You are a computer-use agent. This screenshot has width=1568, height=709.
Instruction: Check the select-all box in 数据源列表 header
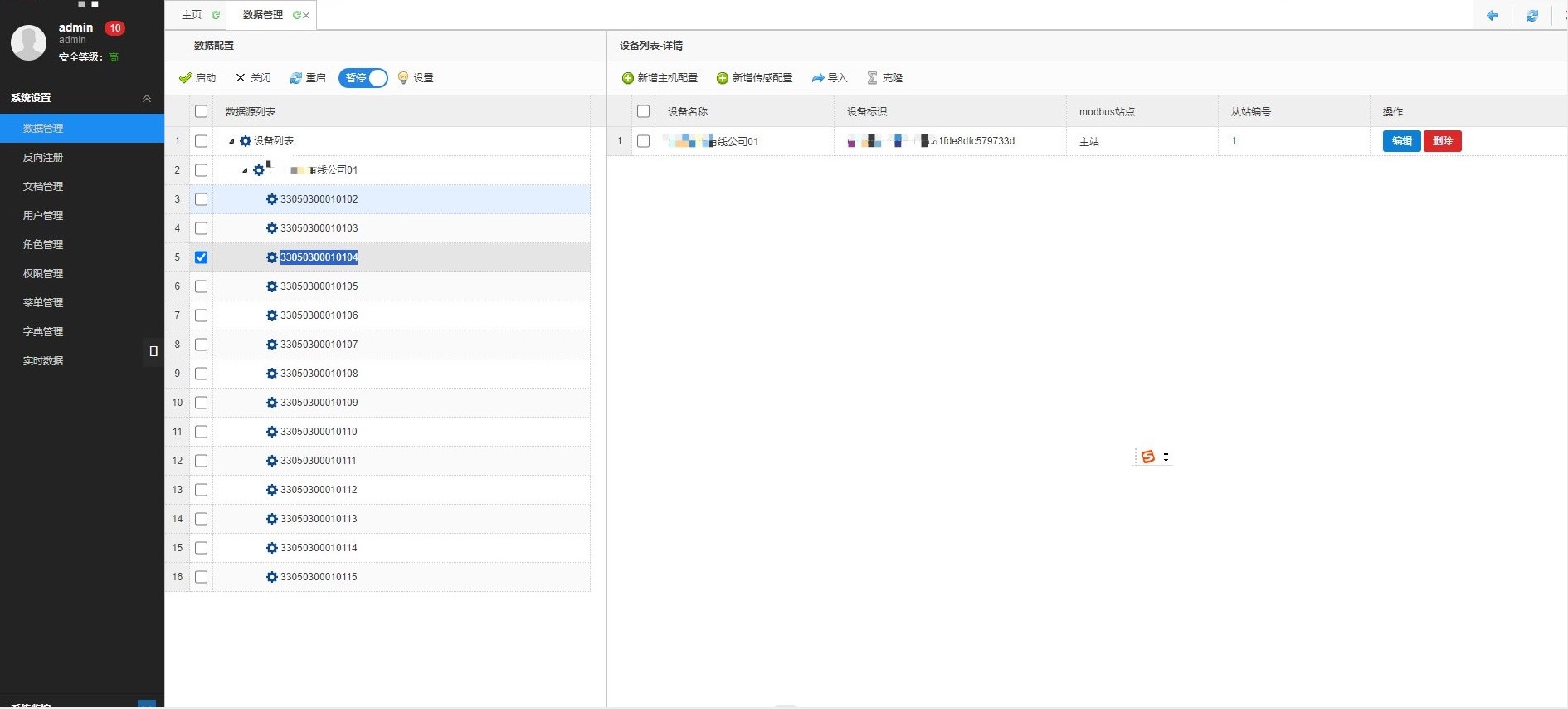pos(201,111)
